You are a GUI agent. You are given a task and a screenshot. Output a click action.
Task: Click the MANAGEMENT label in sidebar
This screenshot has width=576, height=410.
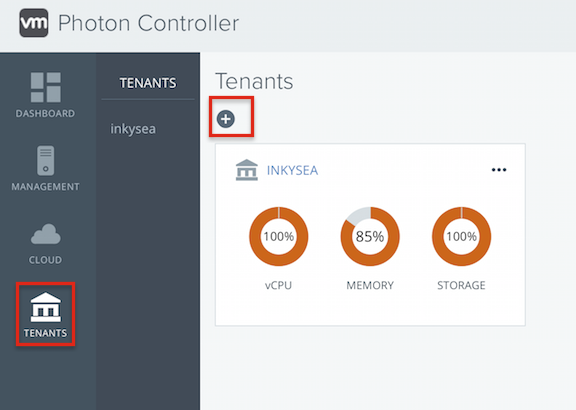[46, 187]
